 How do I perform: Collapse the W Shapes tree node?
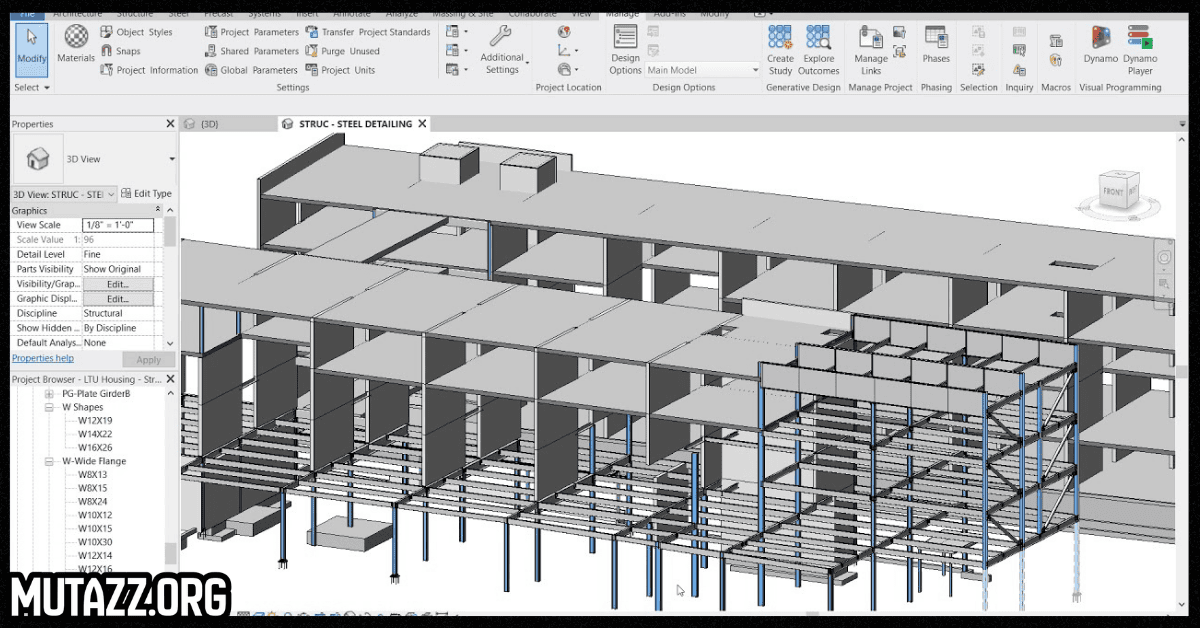(x=50, y=408)
